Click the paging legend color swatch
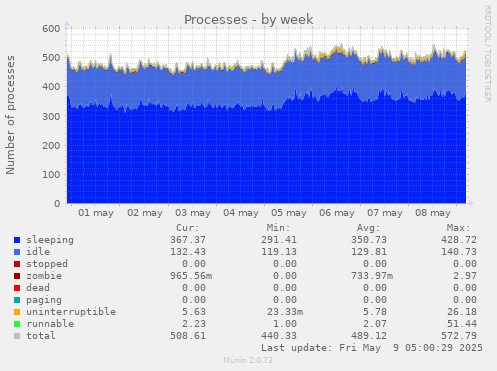 click(17, 300)
